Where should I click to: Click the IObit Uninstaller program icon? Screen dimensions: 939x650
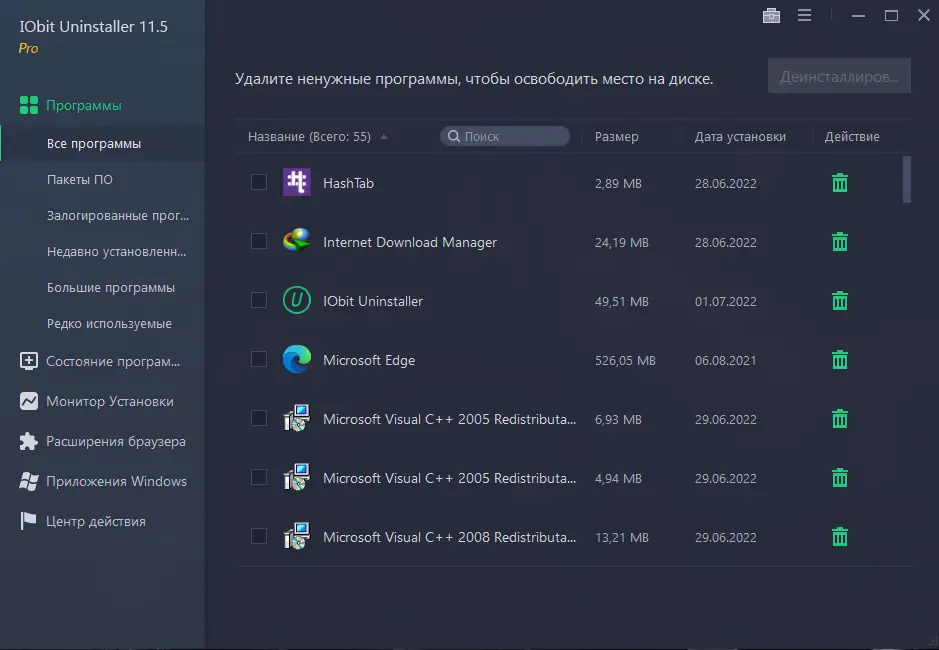[x=296, y=301]
